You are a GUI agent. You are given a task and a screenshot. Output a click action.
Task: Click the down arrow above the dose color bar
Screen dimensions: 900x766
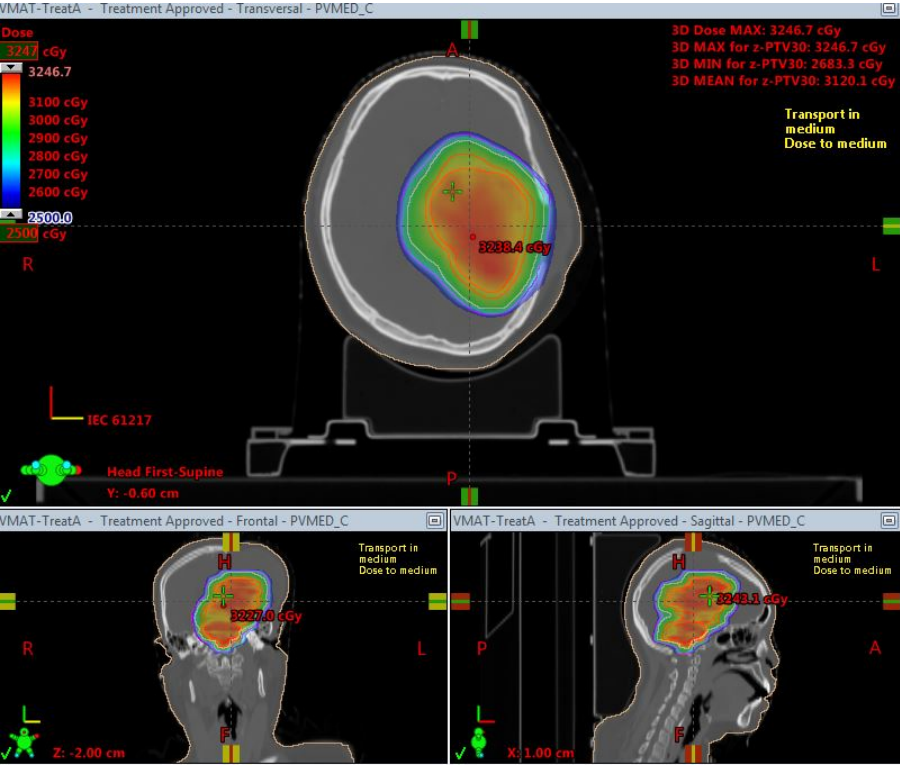click(11, 68)
